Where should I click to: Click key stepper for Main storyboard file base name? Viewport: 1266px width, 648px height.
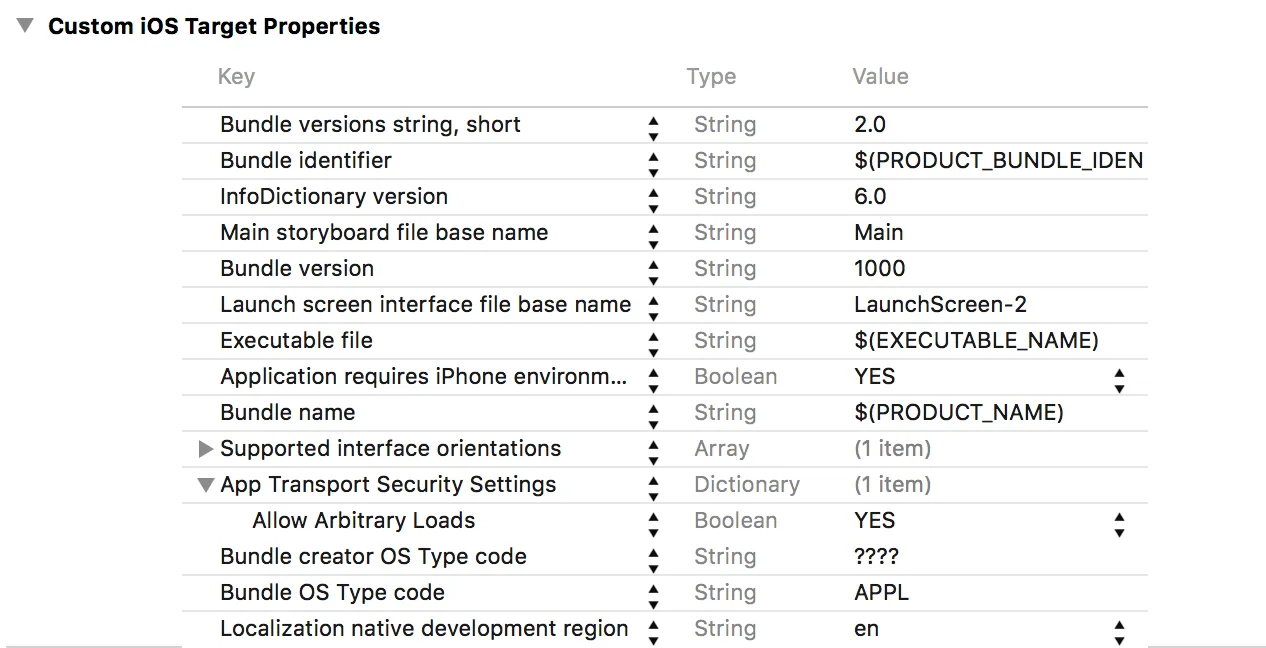point(653,233)
